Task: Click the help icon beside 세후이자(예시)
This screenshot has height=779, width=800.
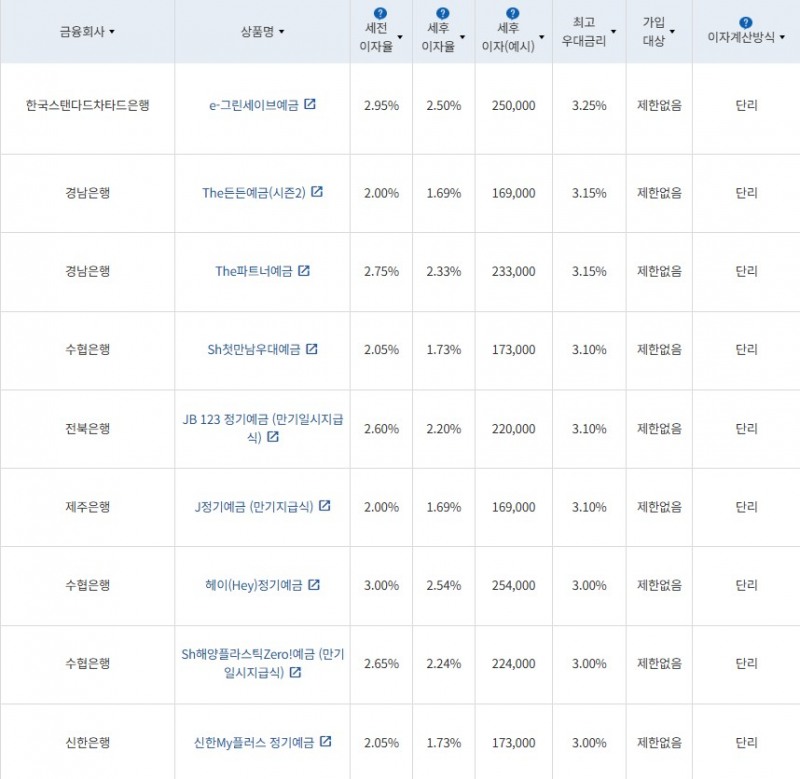Action: (x=511, y=12)
